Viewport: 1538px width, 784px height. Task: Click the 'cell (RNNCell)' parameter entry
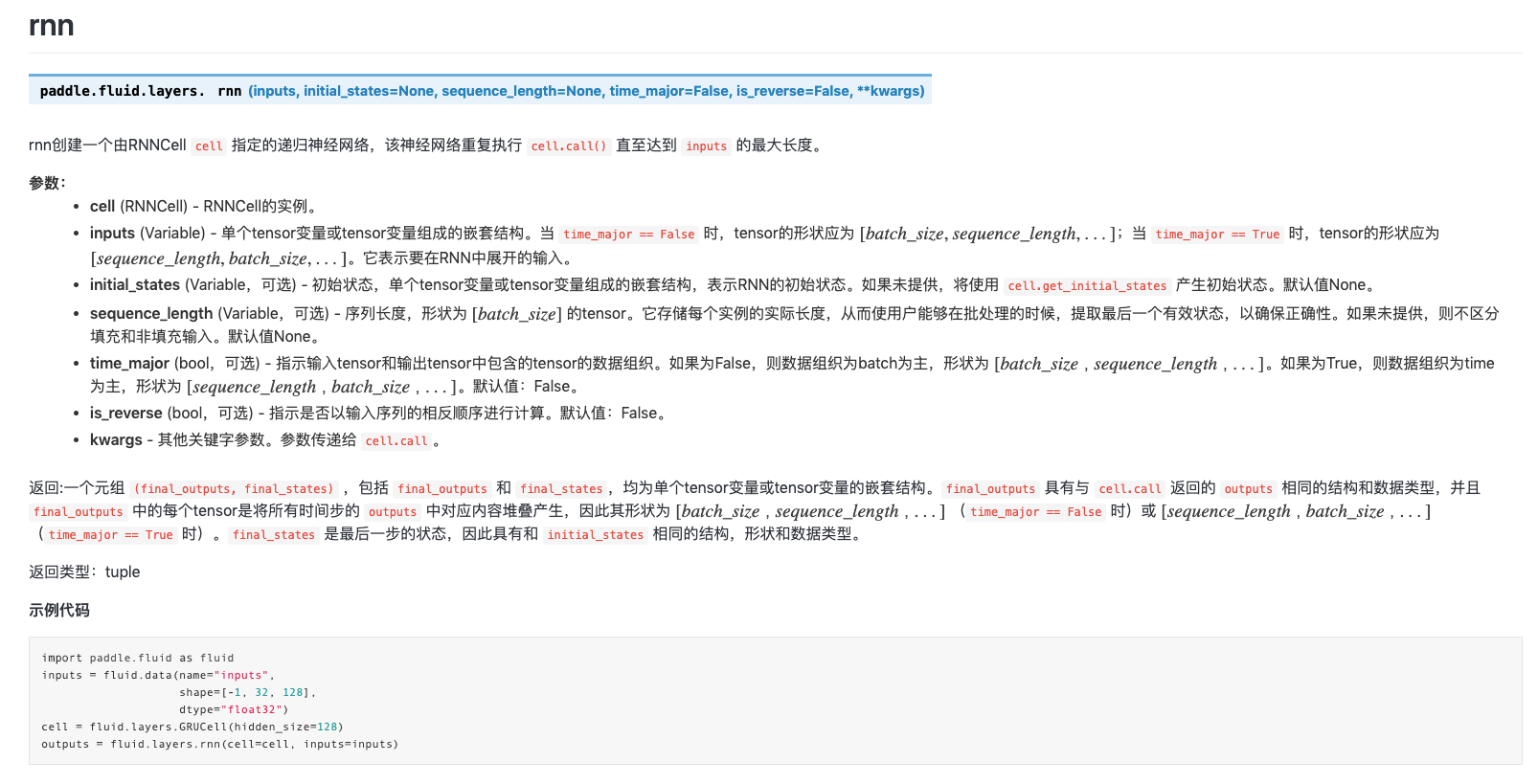tap(203, 206)
